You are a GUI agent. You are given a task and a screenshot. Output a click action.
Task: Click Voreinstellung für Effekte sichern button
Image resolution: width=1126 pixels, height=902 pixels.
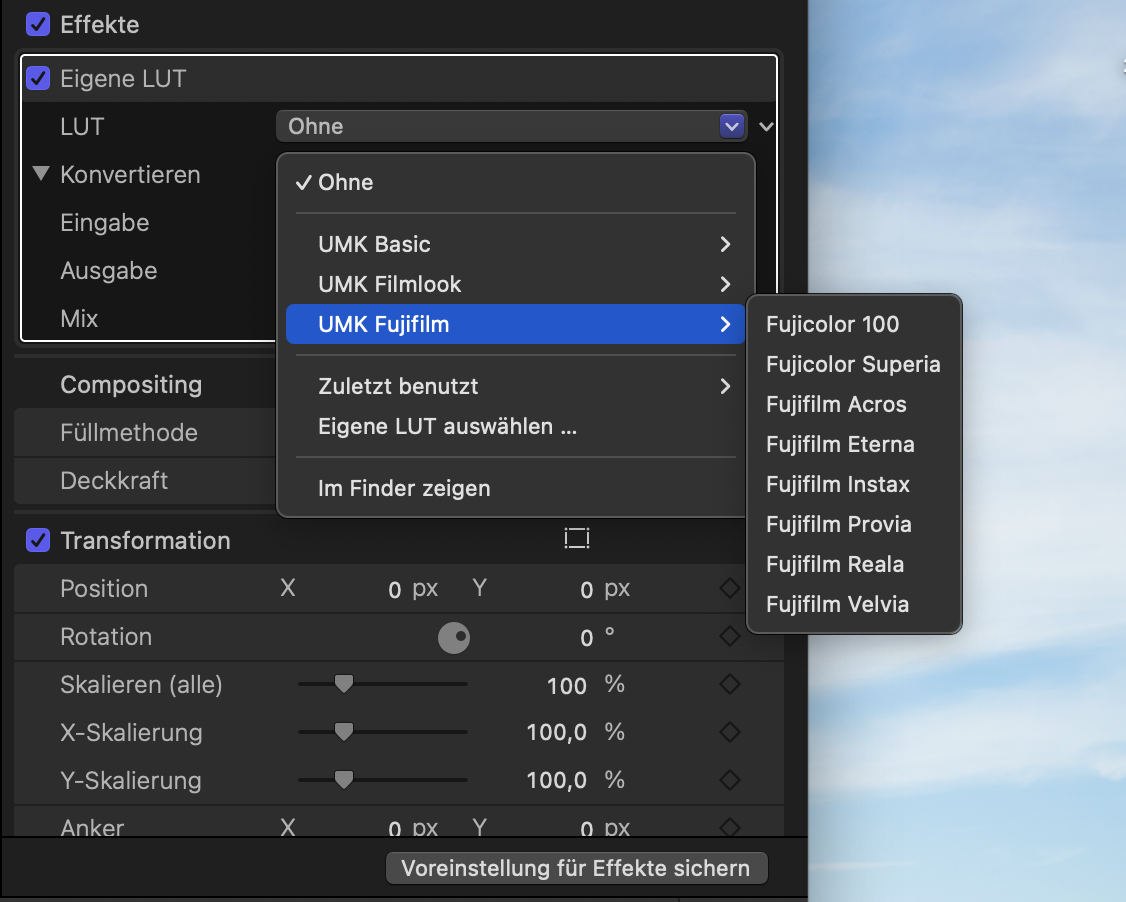point(577,868)
